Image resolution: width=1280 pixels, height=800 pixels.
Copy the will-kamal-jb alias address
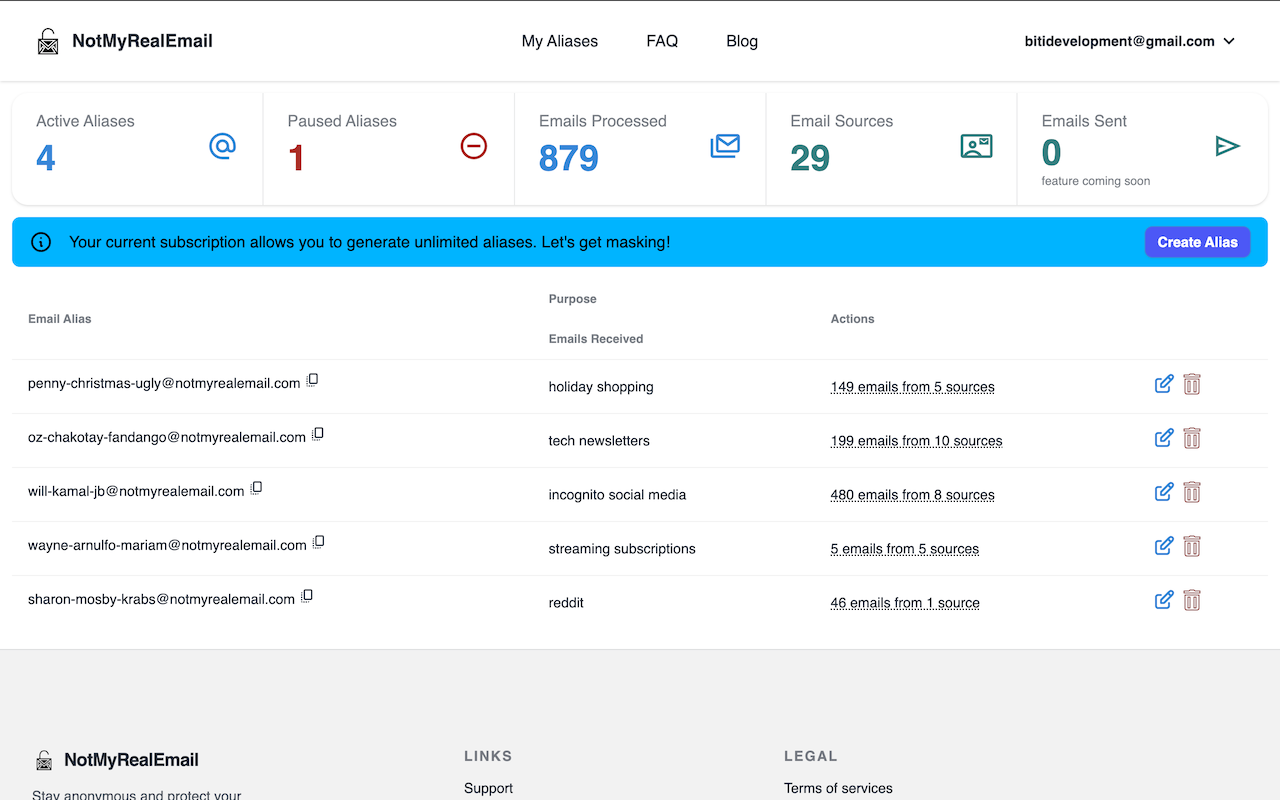256,488
